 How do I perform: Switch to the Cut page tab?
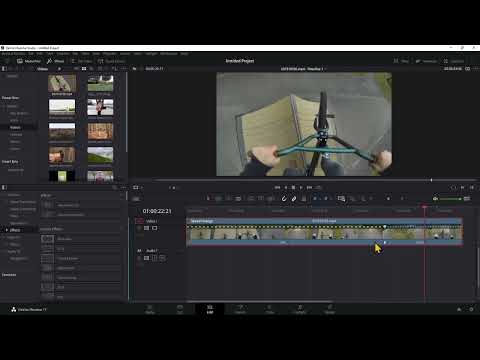[x=180, y=309]
